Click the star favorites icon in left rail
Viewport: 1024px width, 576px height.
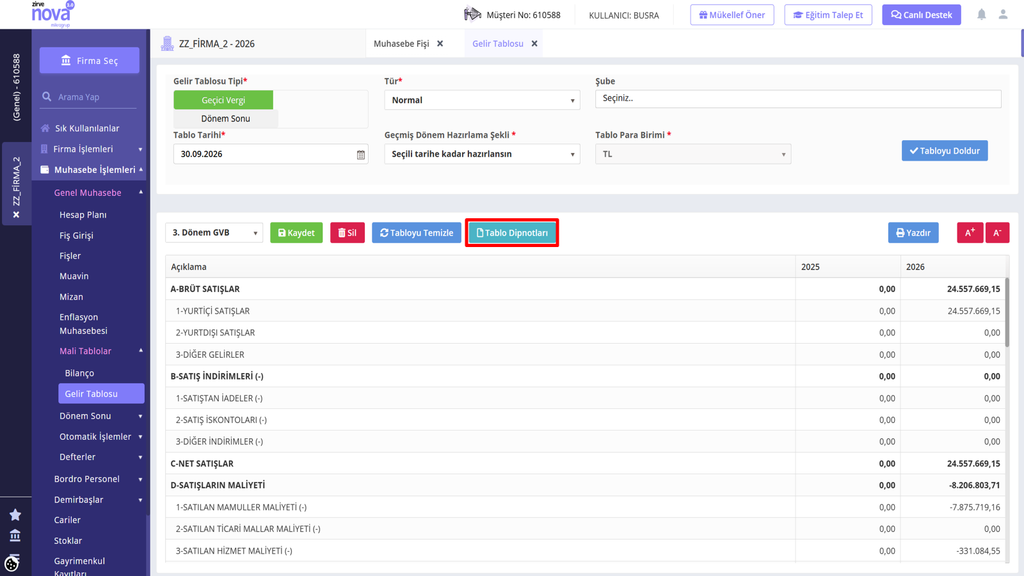coord(15,515)
